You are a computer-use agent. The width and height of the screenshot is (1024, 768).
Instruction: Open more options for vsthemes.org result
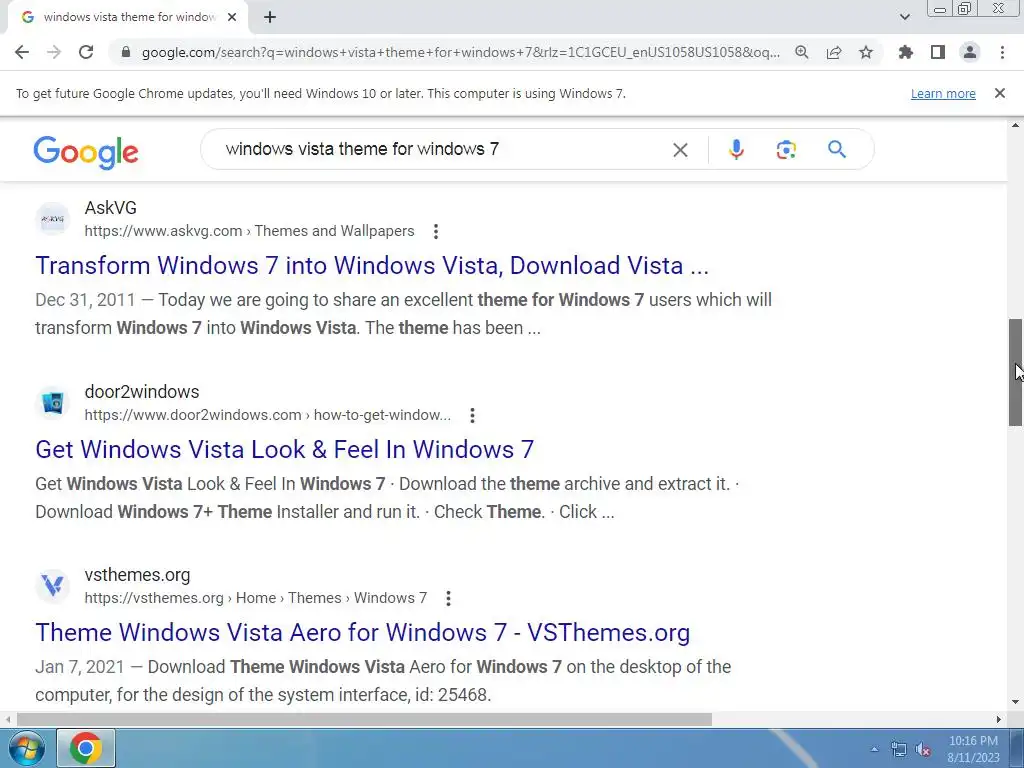point(448,598)
